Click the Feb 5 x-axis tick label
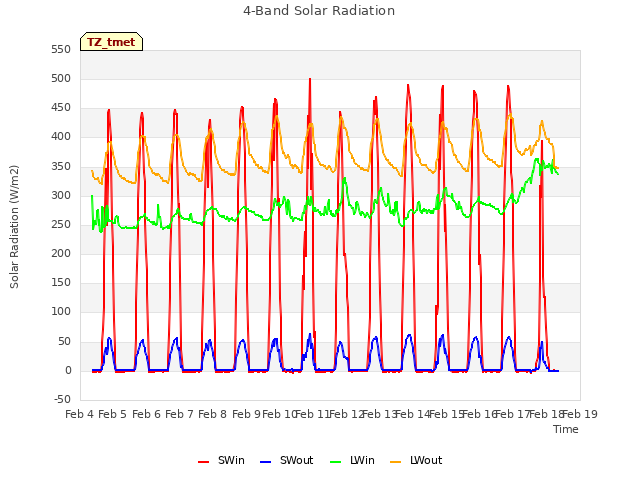 [113, 414]
